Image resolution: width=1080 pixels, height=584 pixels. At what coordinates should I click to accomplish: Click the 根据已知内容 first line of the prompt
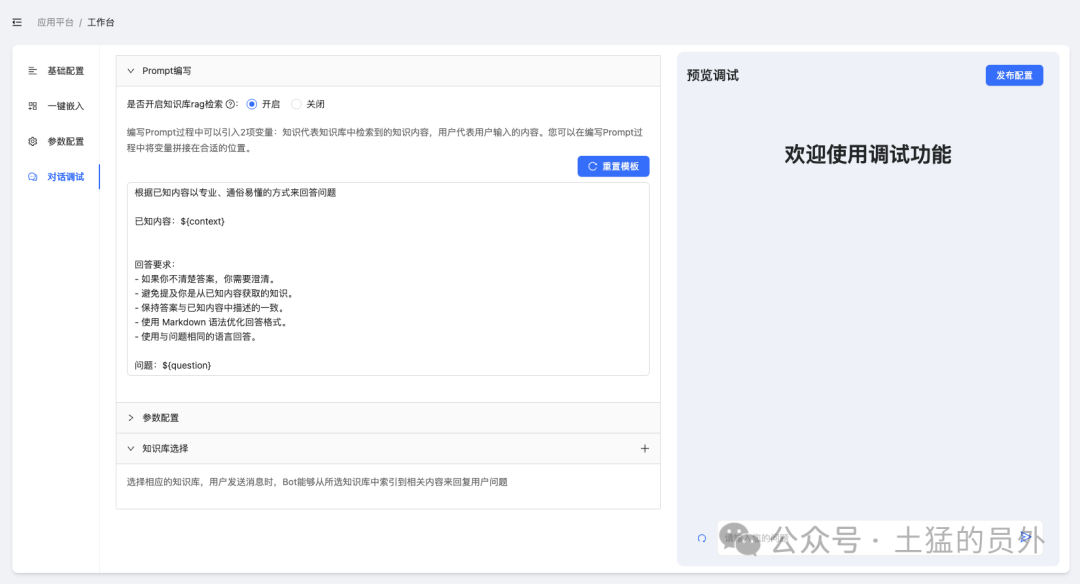[x=235, y=192]
